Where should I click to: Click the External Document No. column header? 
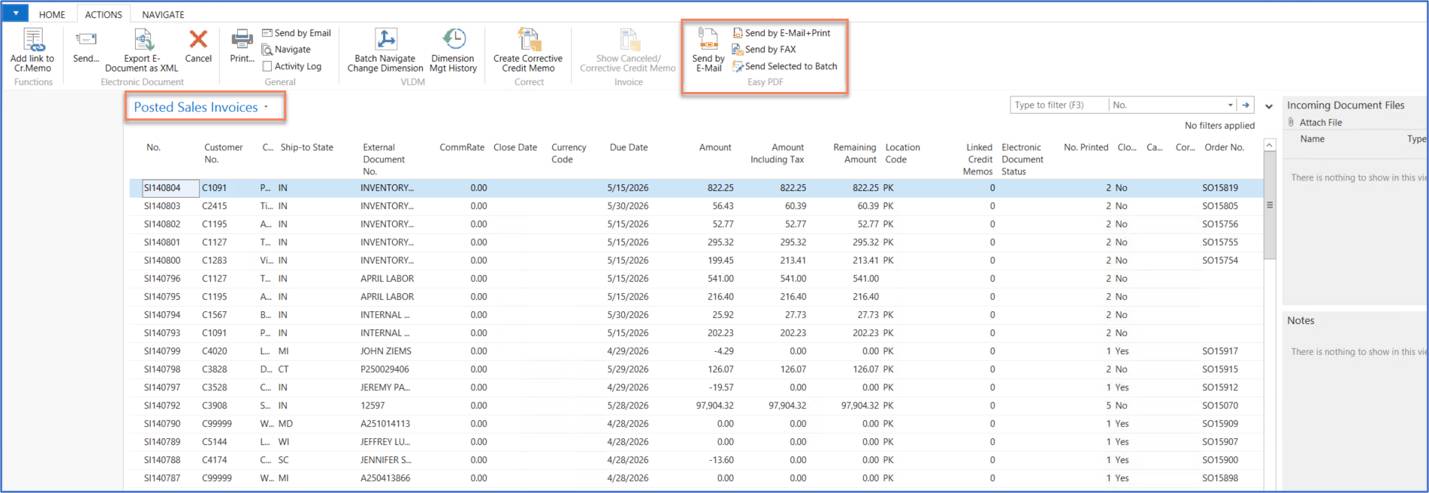pos(384,159)
